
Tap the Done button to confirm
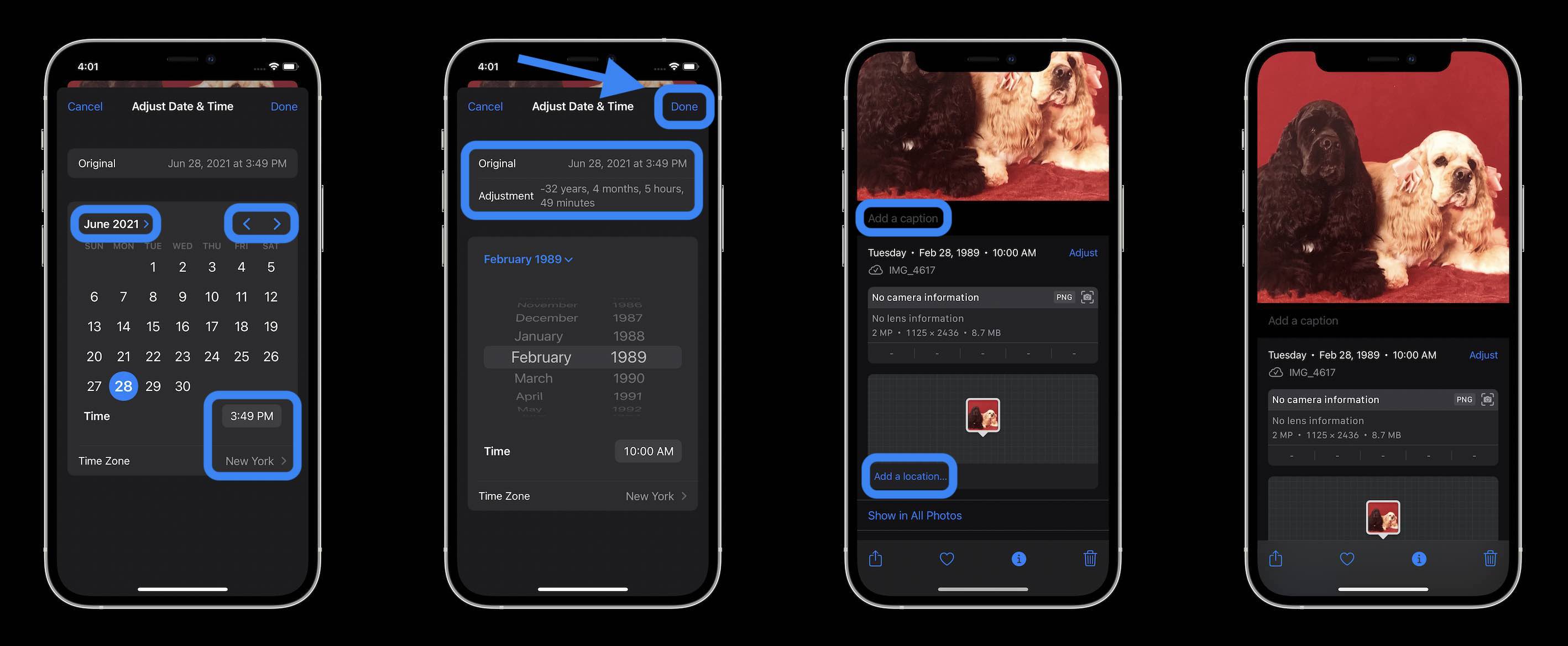coord(684,106)
